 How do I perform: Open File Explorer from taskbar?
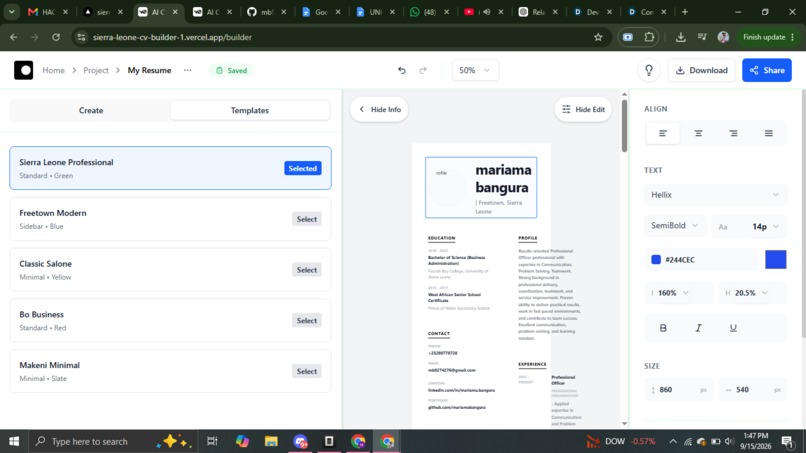tap(271, 441)
